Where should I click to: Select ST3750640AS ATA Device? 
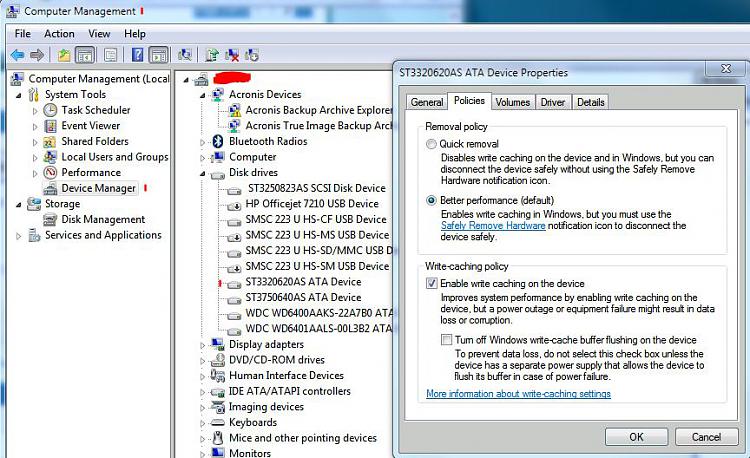303,297
